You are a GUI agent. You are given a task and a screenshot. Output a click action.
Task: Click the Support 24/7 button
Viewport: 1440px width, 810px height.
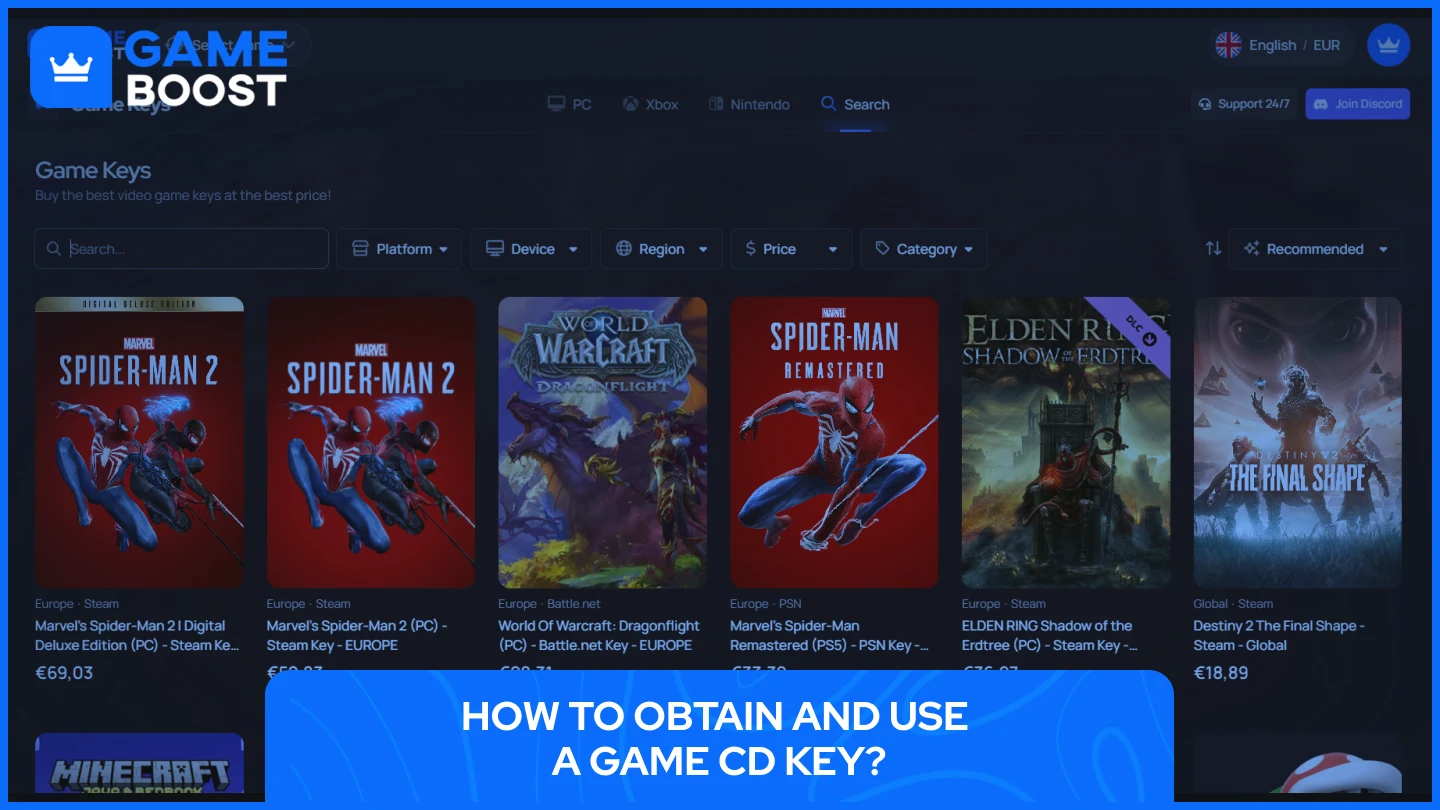(x=1244, y=104)
